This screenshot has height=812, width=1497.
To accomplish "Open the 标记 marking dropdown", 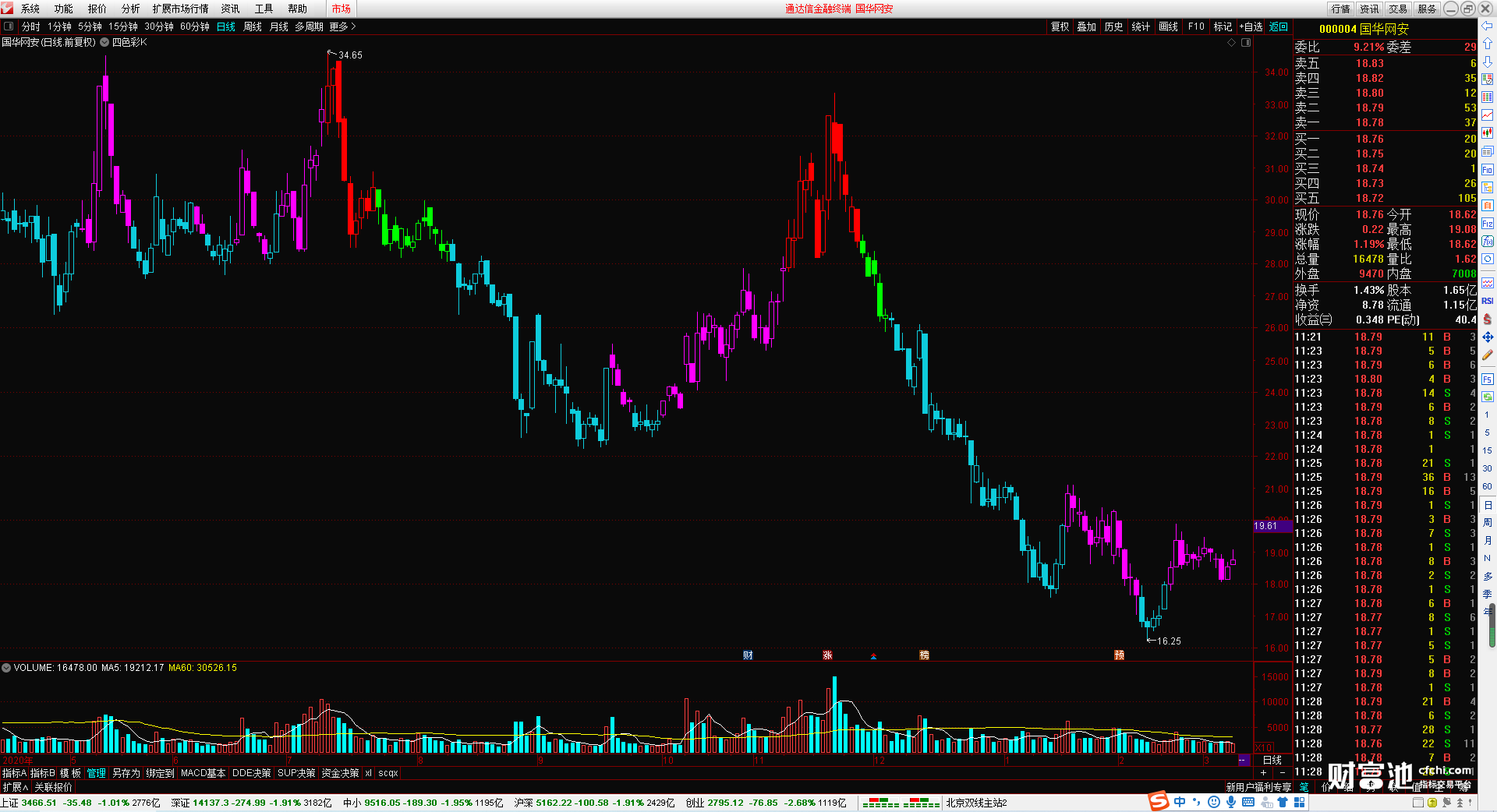I will point(1223,26).
